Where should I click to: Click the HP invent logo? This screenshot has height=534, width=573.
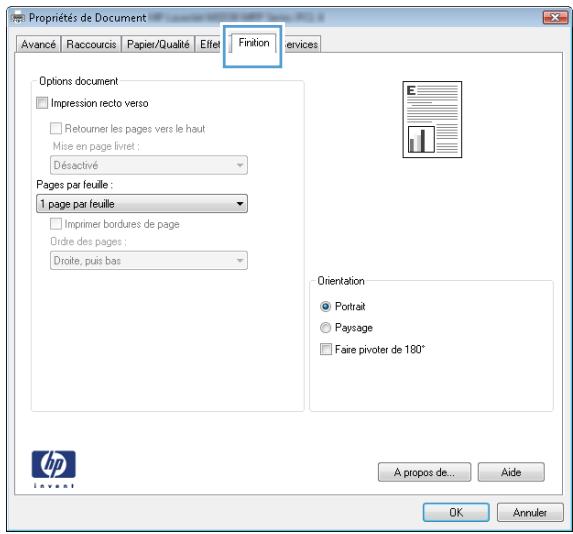click(x=53, y=469)
